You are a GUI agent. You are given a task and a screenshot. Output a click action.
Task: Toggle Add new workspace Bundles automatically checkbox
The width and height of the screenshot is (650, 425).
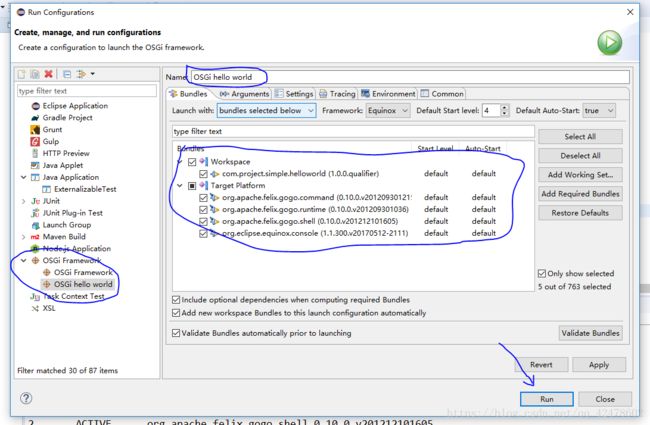176,313
